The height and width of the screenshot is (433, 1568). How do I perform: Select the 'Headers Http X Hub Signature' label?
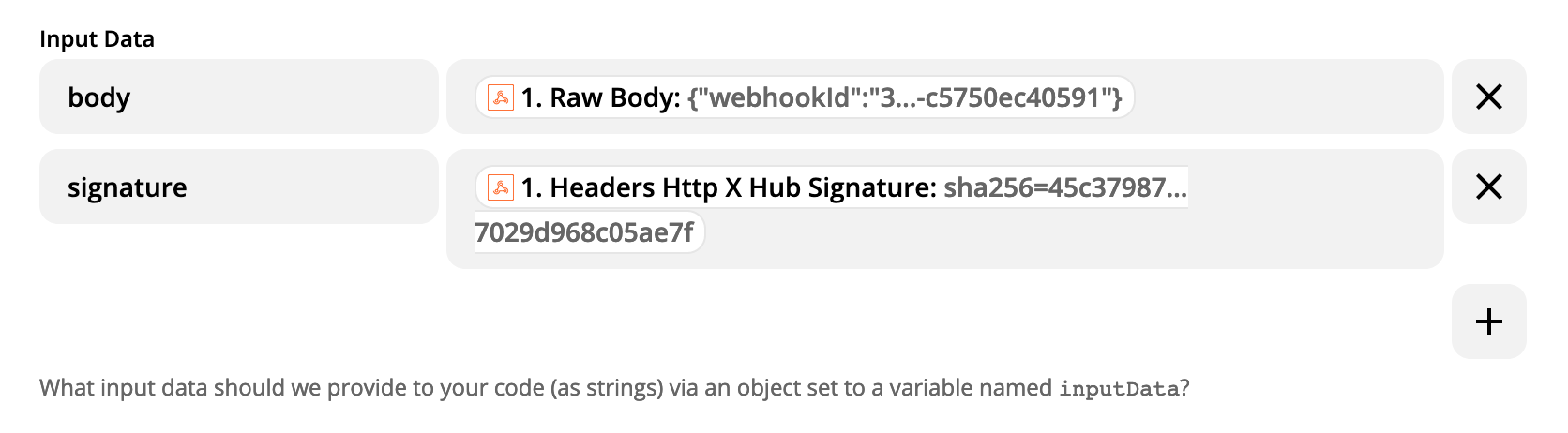[743, 187]
